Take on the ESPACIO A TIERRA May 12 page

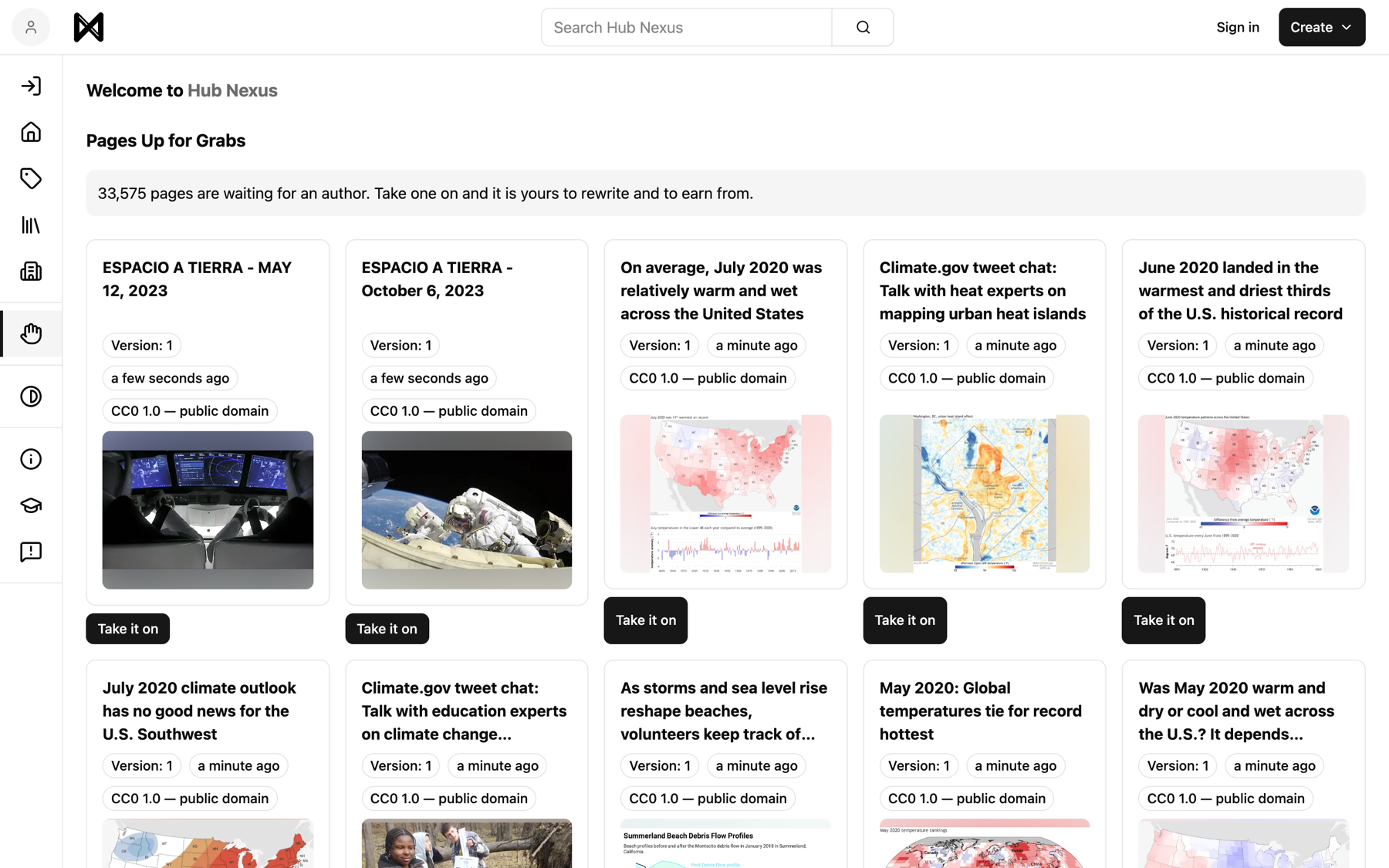(128, 629)
